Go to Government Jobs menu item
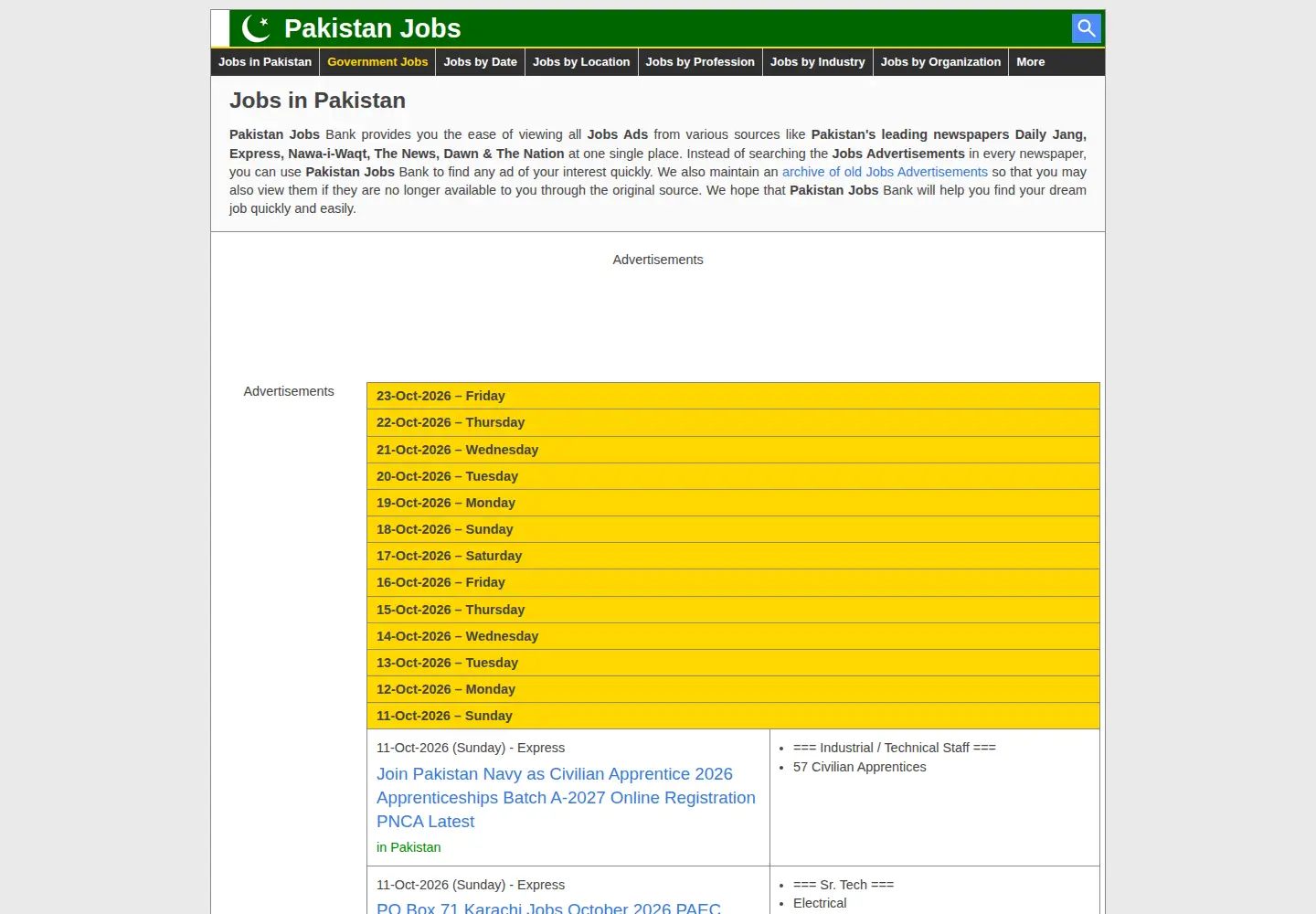This screenshot has height=914, width=1316. pos(377,62)
